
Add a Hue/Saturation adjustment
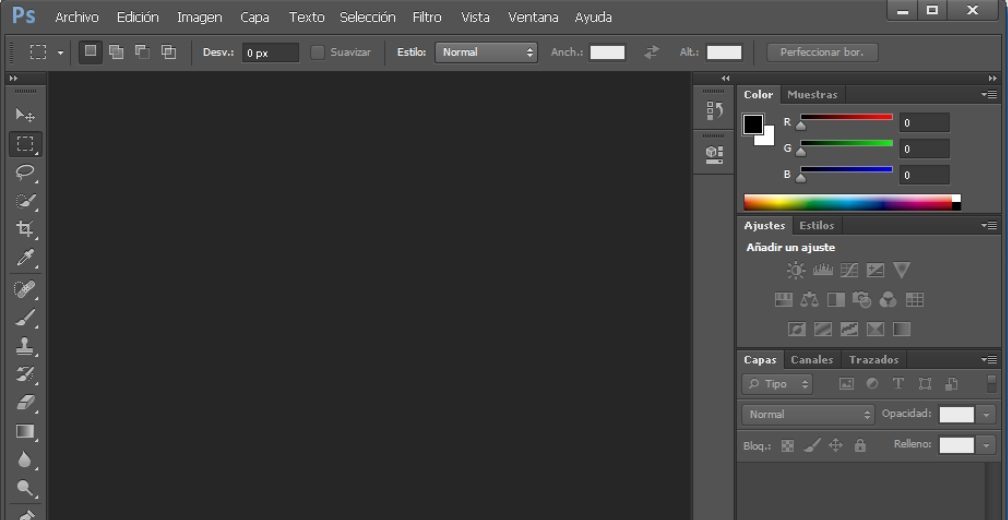pos(783,300)
